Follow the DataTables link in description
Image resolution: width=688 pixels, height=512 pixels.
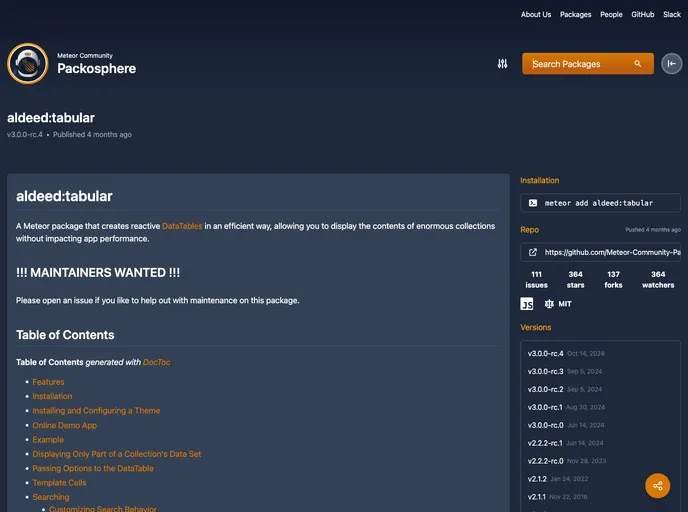182,226
